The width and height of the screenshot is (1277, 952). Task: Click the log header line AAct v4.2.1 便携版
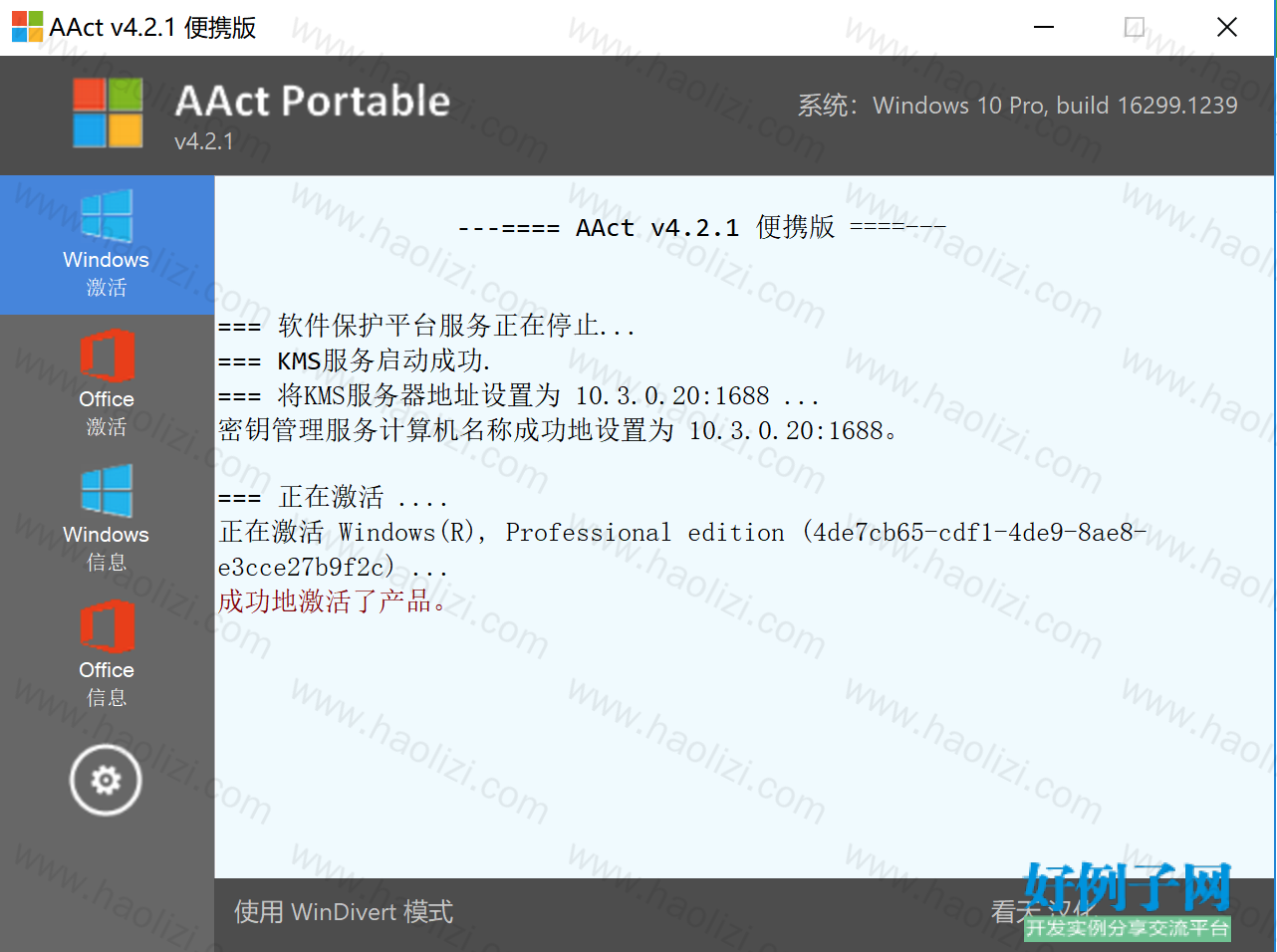(701, 227)
